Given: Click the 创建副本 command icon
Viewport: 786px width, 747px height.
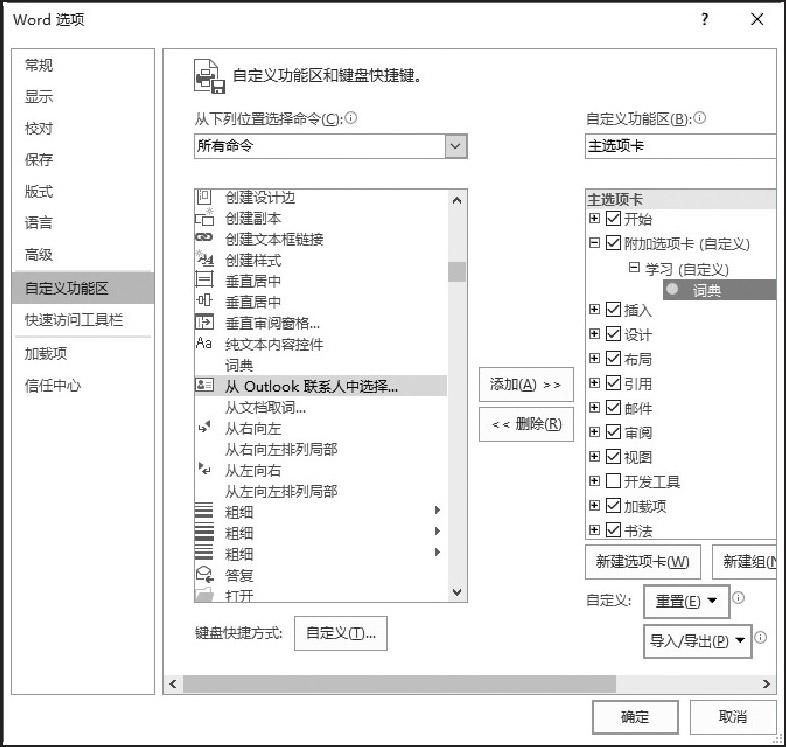Looking at the screenshot, I should click(x=204, y=218).
